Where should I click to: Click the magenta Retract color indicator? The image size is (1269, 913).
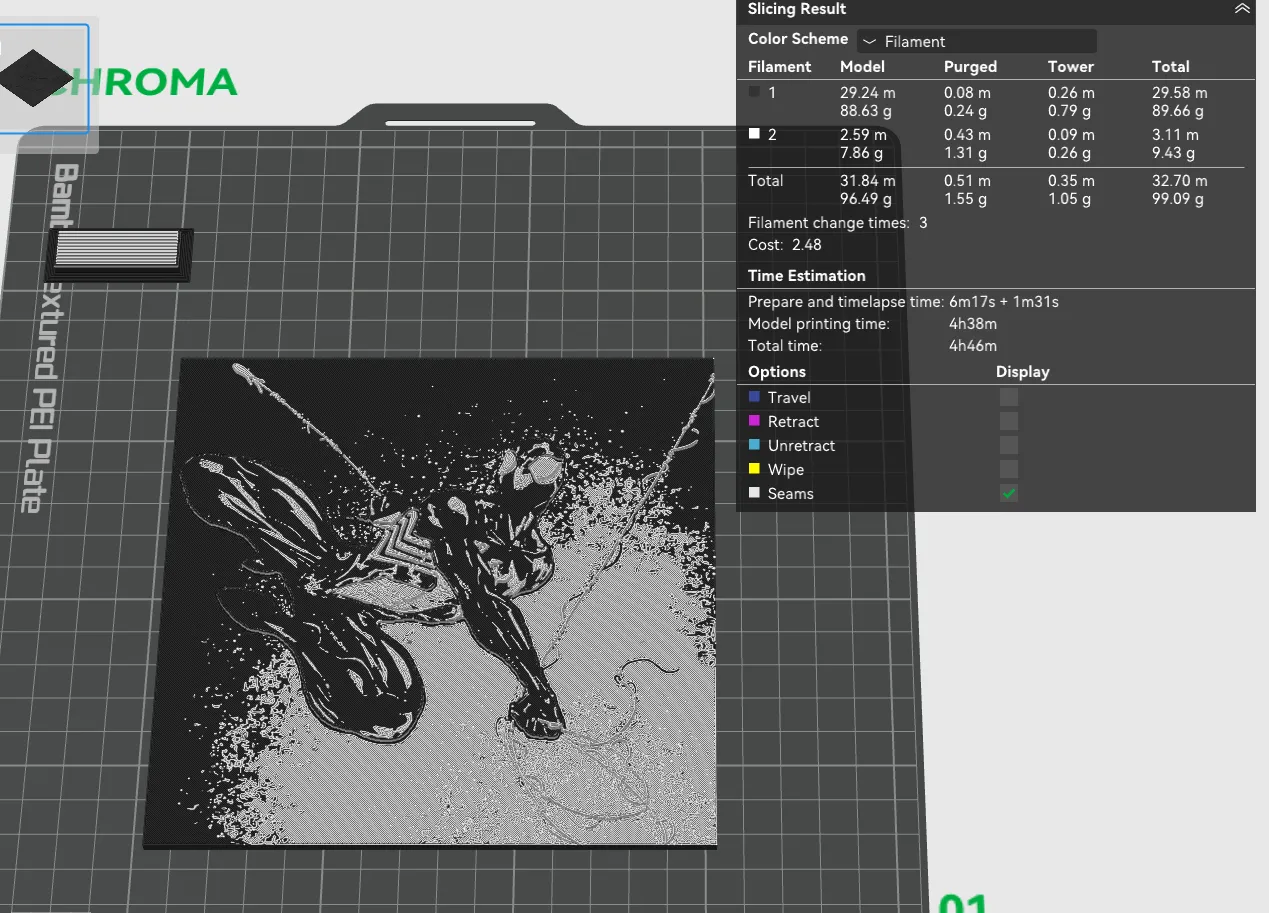pos(755,421)
